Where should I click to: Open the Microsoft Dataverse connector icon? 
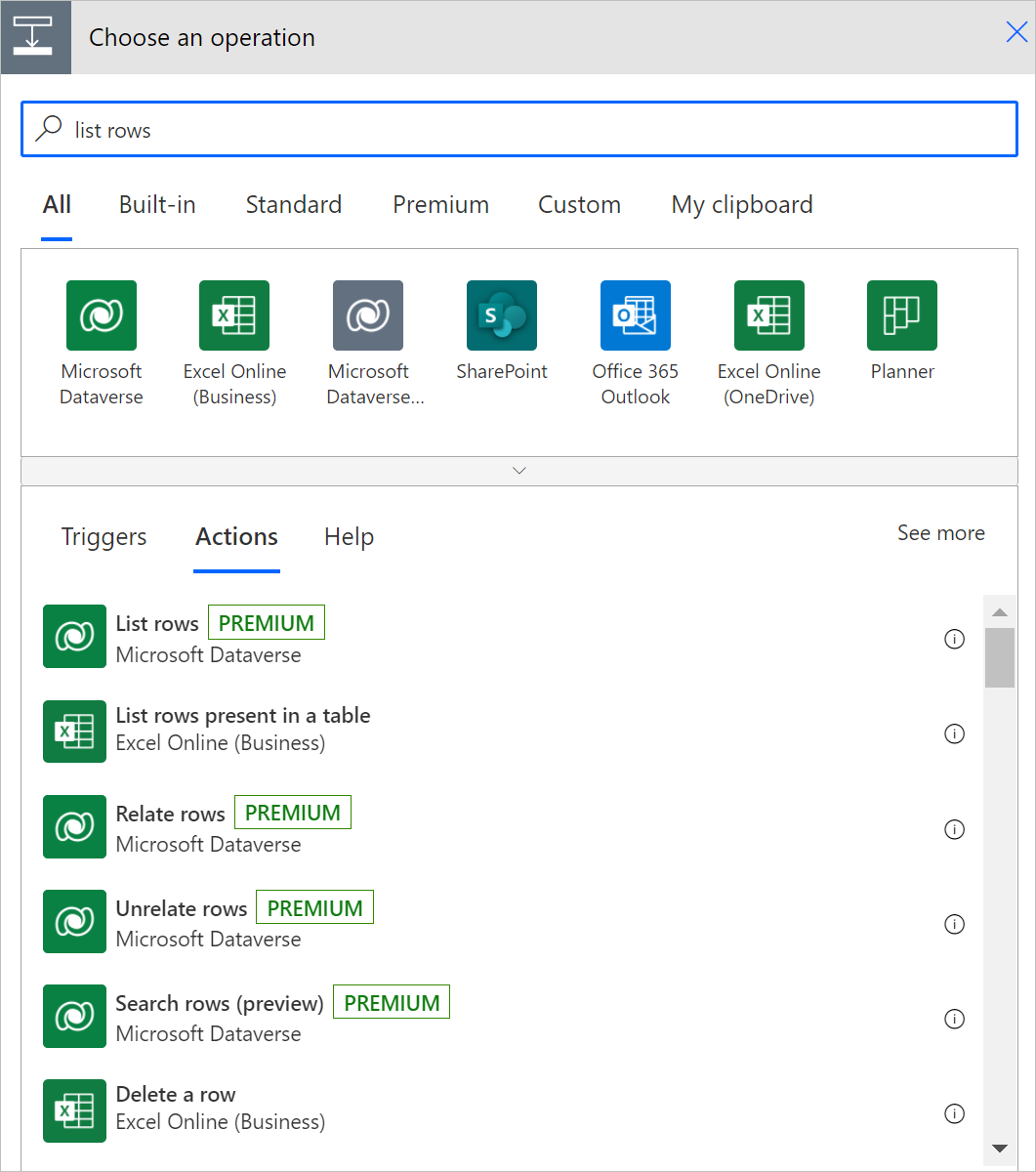[102, 315]
